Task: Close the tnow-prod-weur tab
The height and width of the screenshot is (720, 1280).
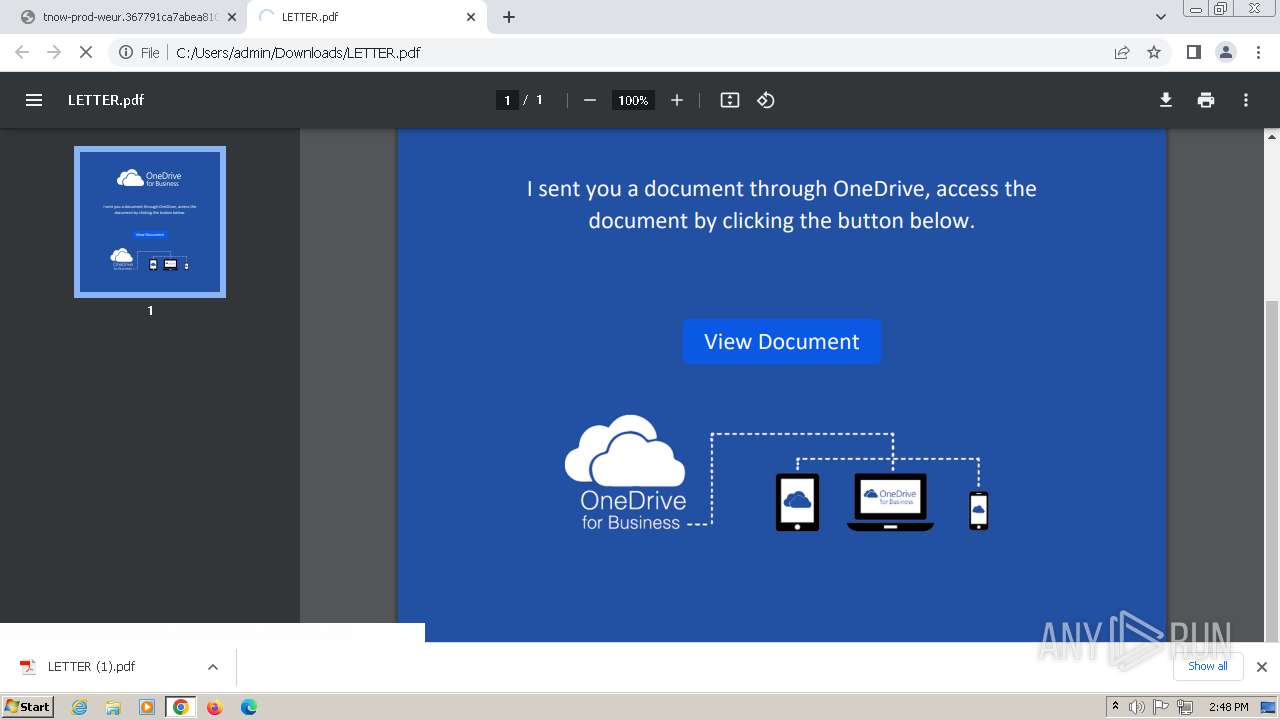Action: tap(232, 17)
